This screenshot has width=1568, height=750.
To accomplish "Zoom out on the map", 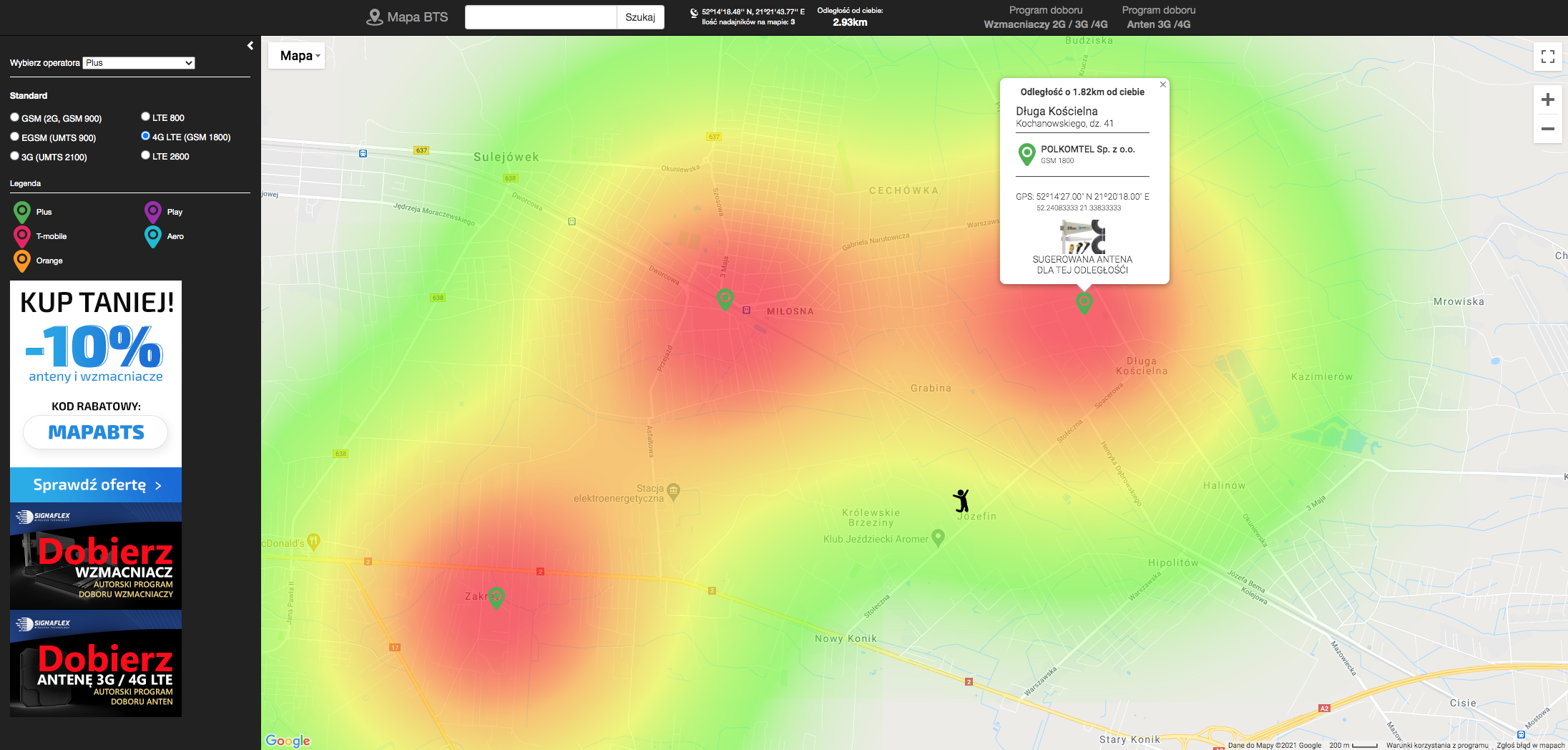I will 1547,129.
